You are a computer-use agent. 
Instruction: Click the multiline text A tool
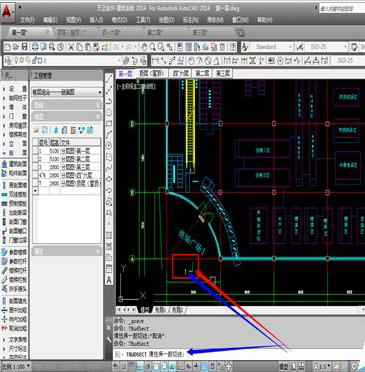[x=109, y=280]
